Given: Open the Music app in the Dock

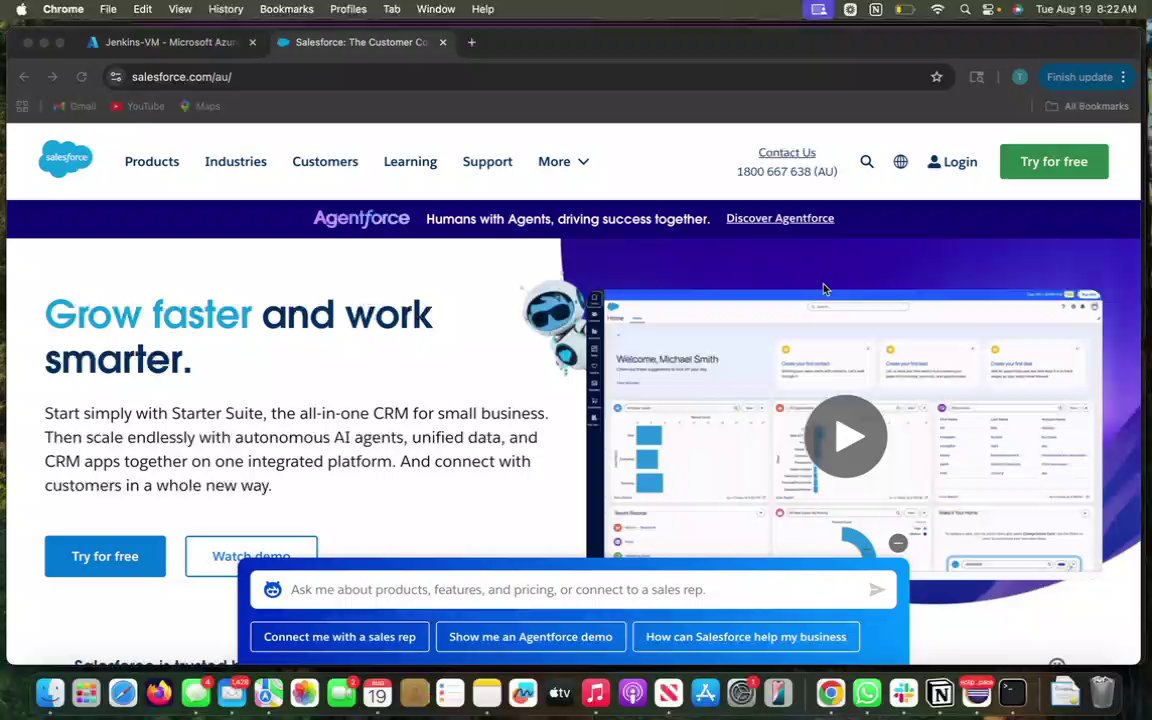Looking at the screenshot, I should point(596,693).
